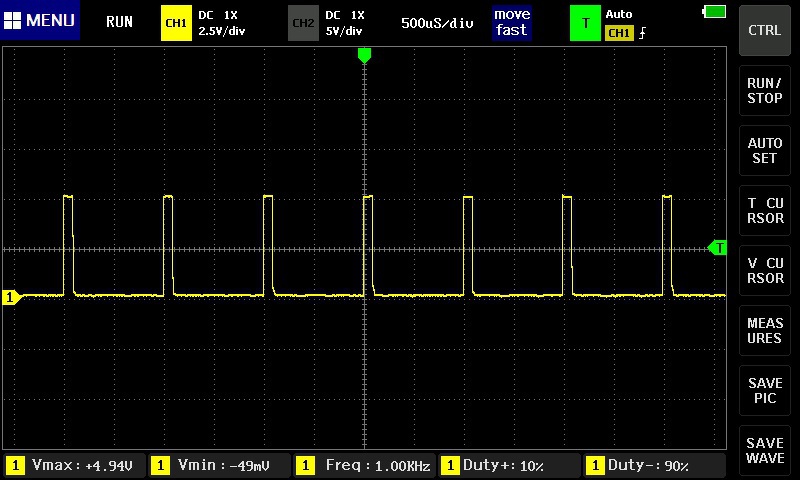Click channel 1 badge beside Duty-
Screen dimensions: 800x480
tap(595, 465)
